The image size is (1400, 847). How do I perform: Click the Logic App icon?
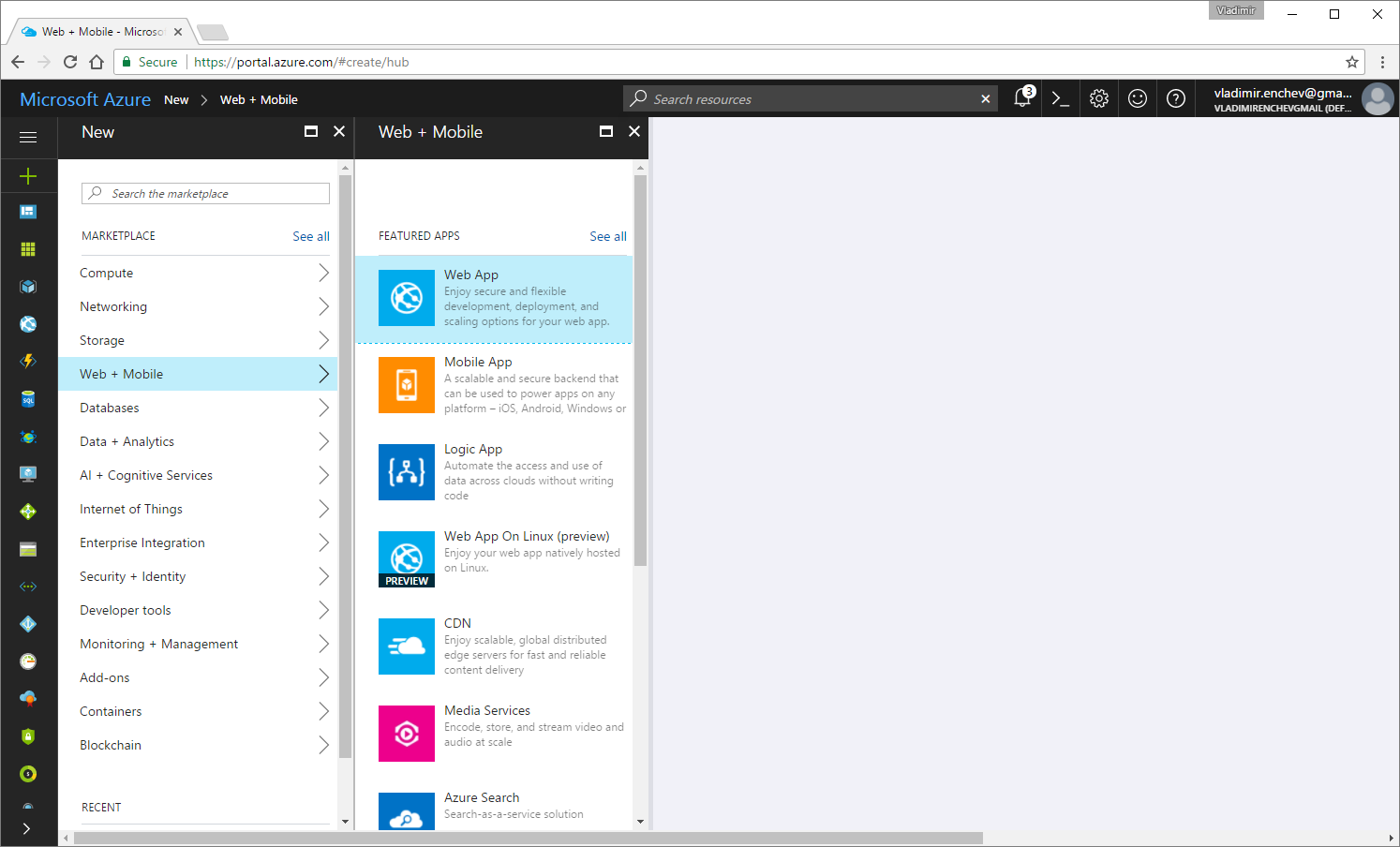(x=407, y=472)
